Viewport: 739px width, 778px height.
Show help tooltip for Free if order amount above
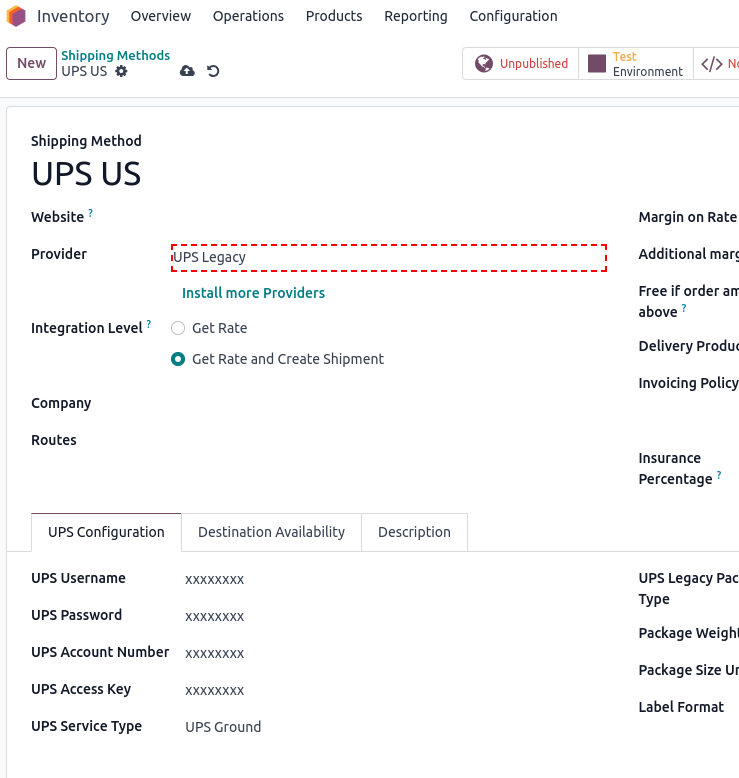pos(684,308)
